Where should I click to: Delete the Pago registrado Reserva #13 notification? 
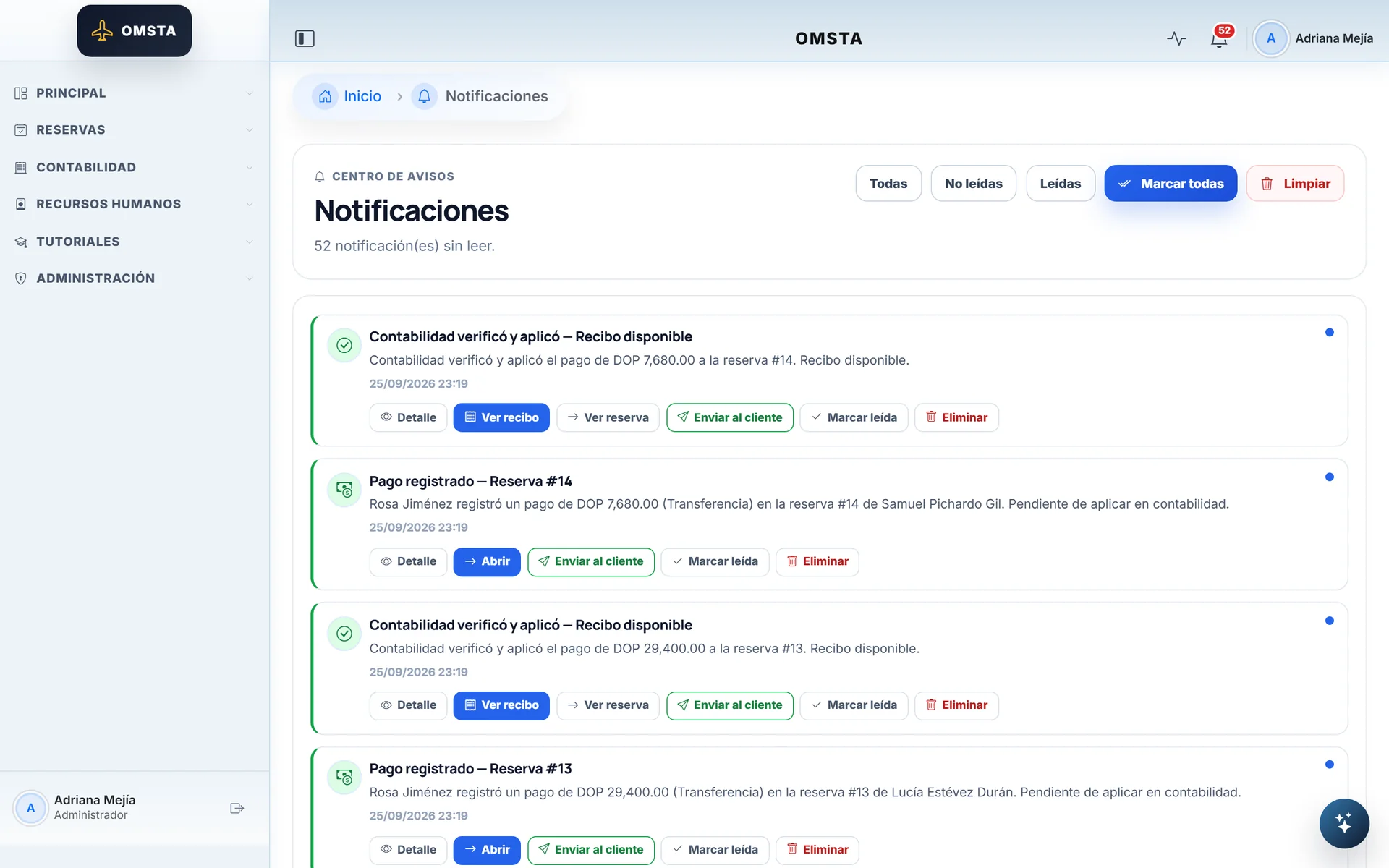tap(817, 850)
